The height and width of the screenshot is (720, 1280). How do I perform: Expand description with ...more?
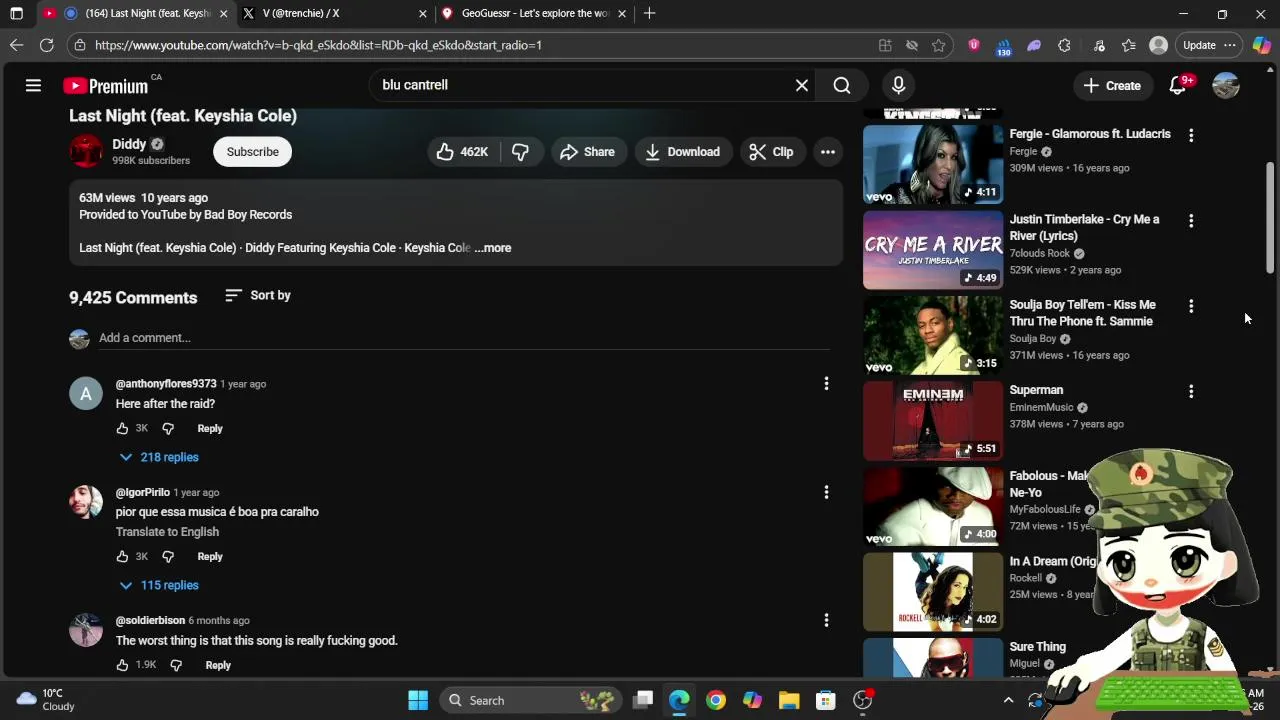coord(493,248)
